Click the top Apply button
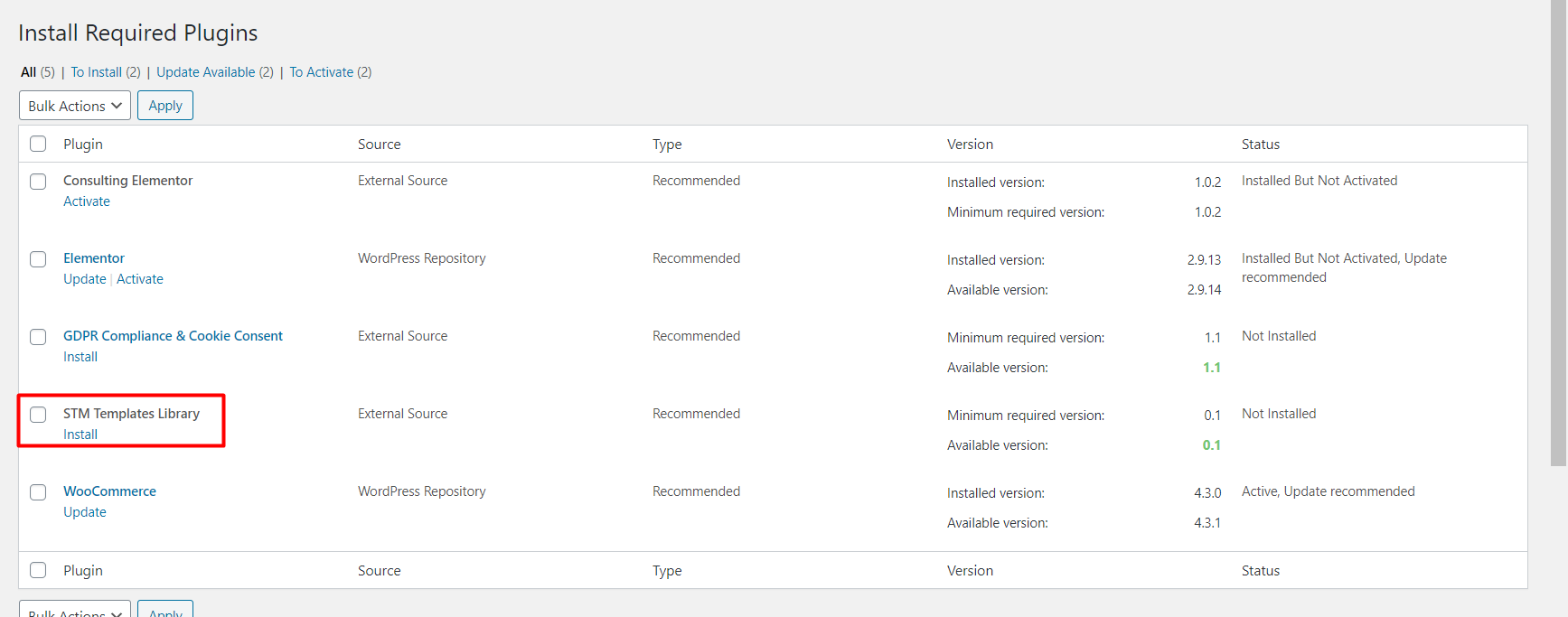 coord(165,106)
